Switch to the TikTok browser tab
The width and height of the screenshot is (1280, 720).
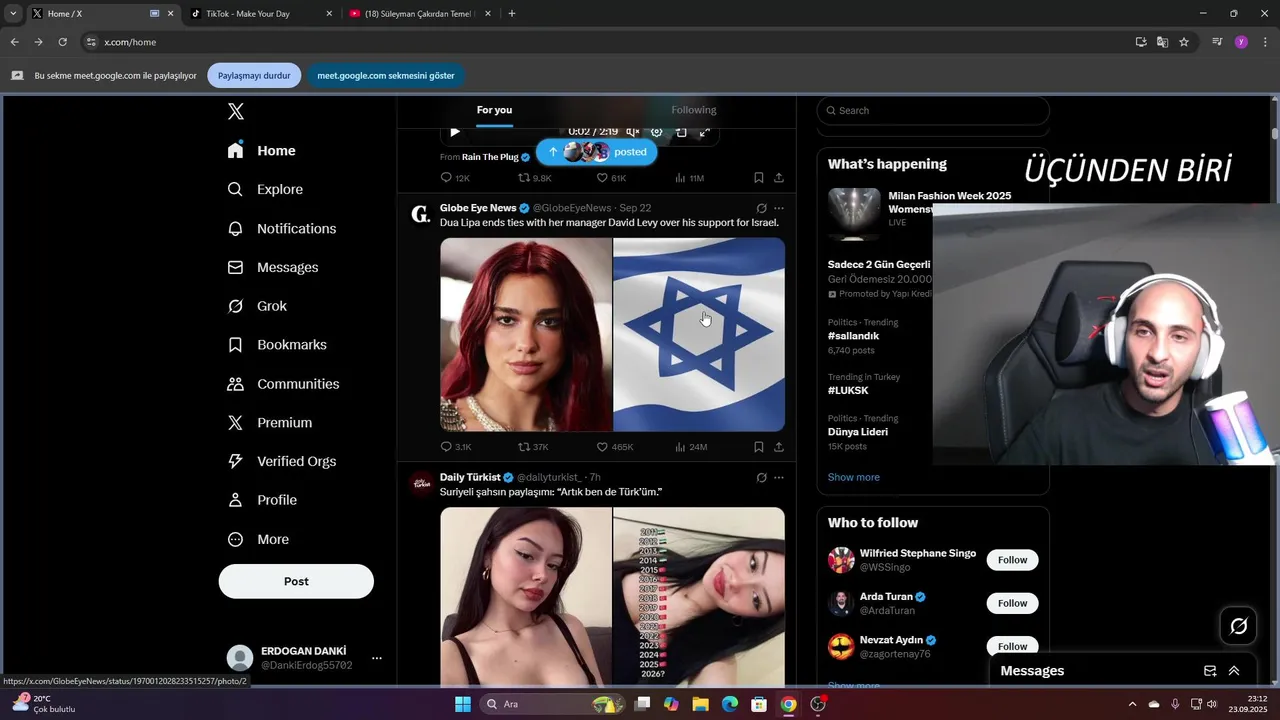click(261, 14)
